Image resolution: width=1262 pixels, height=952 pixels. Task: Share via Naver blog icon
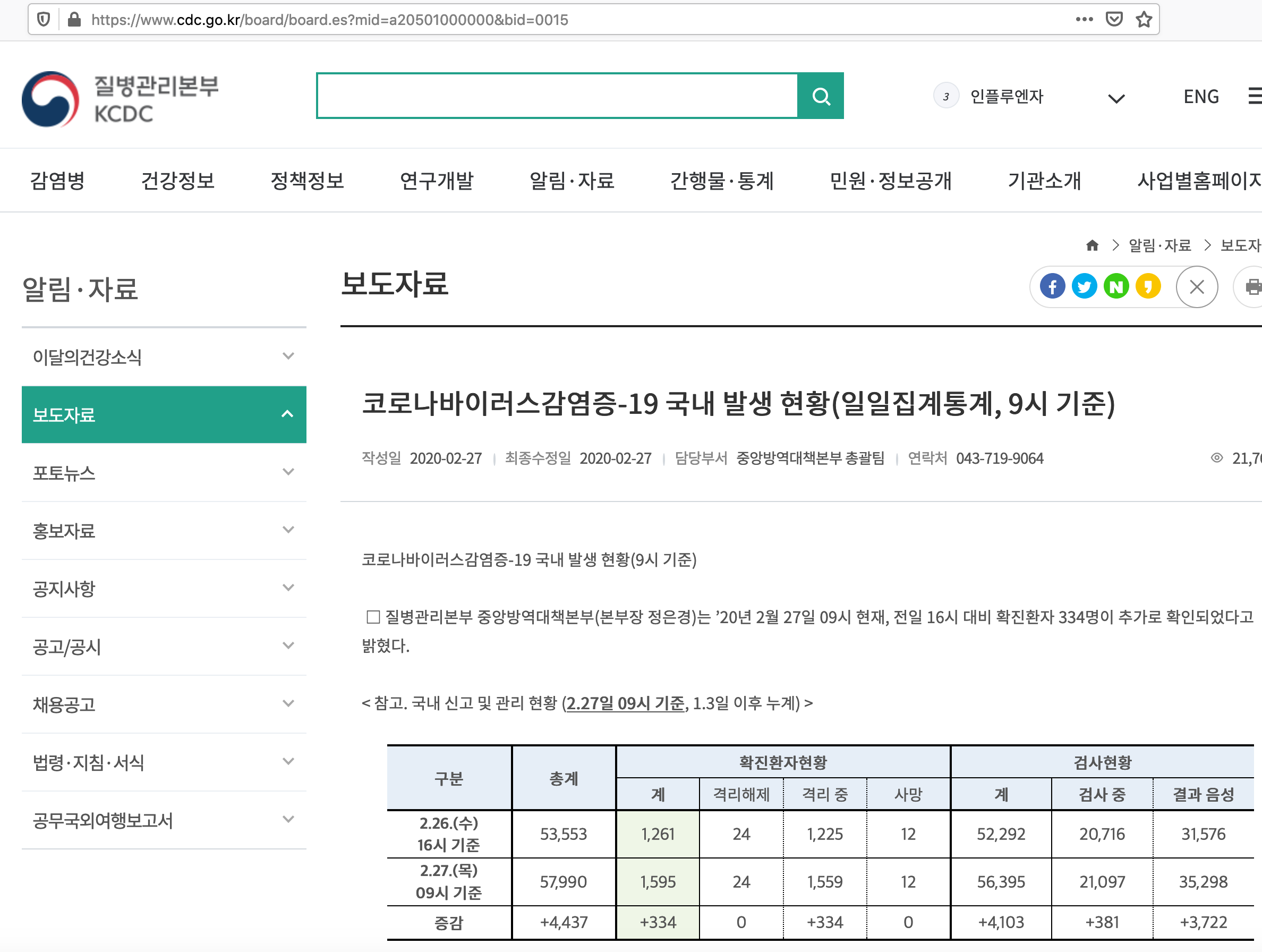(x=1116, y=286)
